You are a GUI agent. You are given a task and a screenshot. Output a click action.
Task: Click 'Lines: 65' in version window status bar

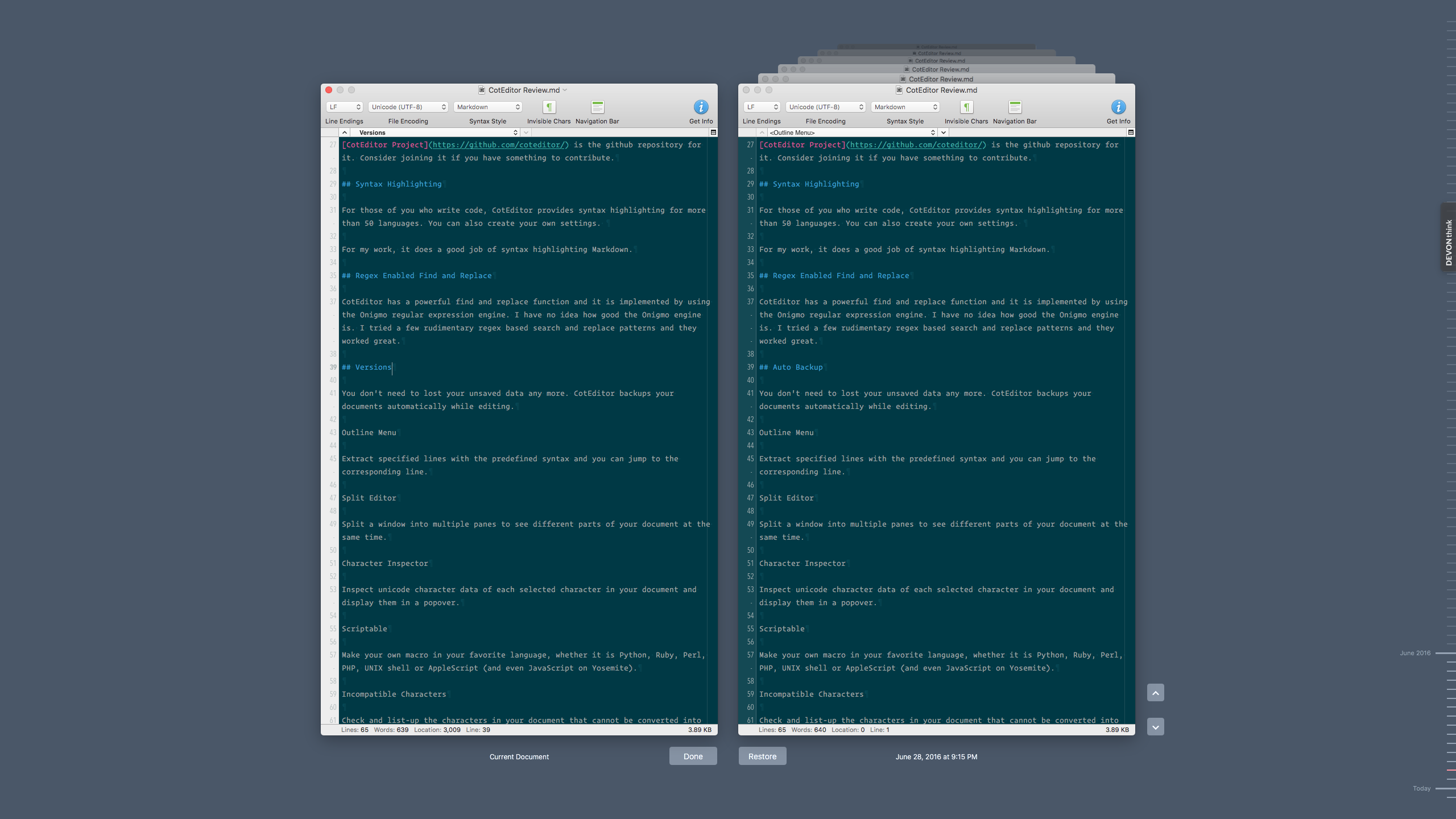coord(772,730)
